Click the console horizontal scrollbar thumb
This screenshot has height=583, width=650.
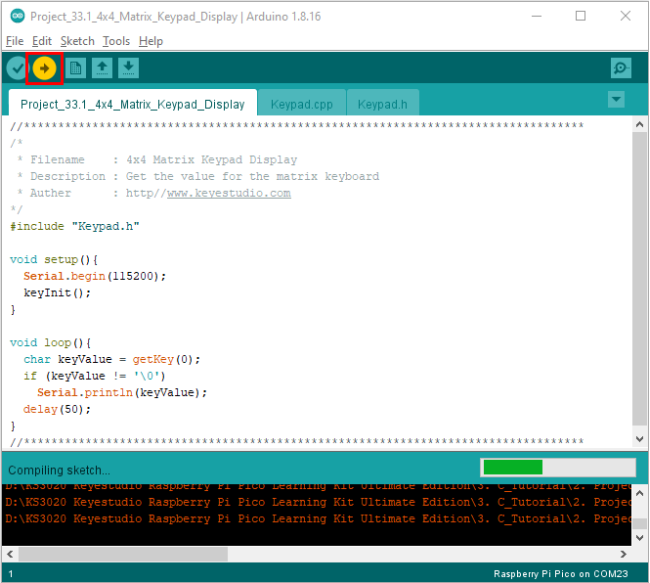coord(123,554)
